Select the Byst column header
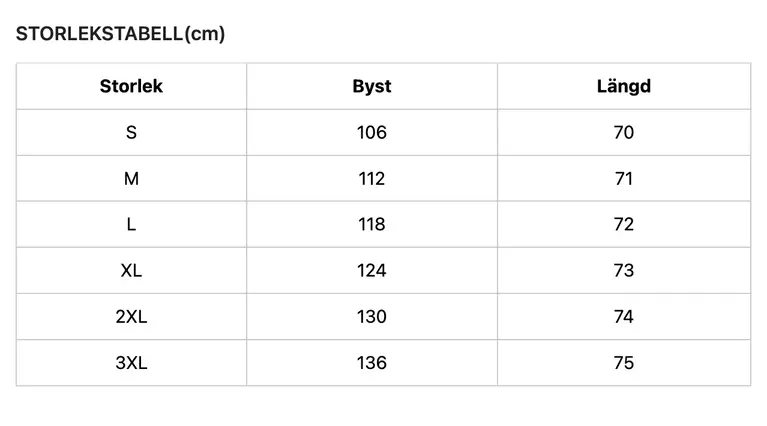Viewport: 767px width, 426px height. (x=372, y=87)
